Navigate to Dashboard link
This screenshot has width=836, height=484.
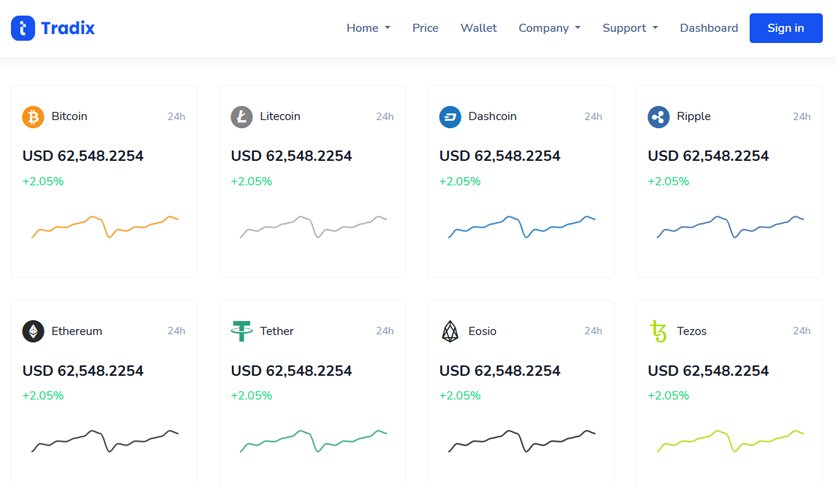709,28
